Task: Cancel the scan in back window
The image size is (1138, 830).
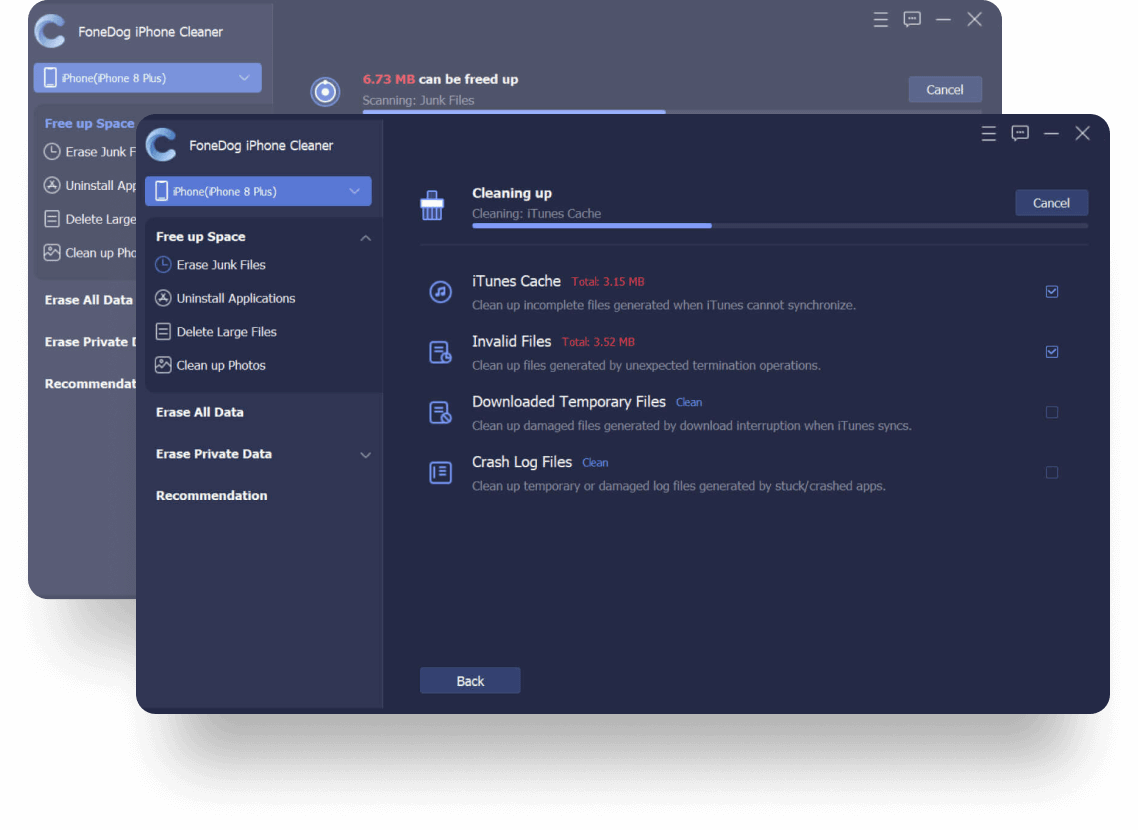Action: (944, 90)
